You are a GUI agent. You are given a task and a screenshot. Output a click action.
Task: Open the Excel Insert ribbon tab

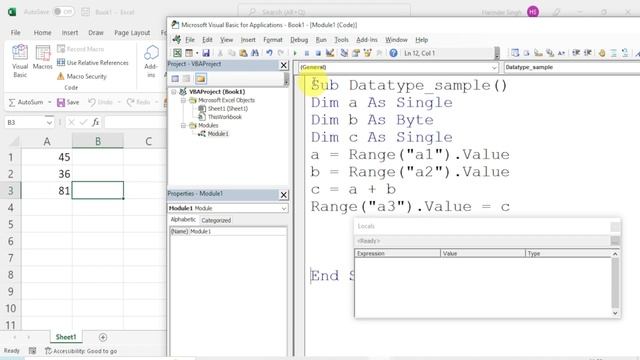pos(70,33)
